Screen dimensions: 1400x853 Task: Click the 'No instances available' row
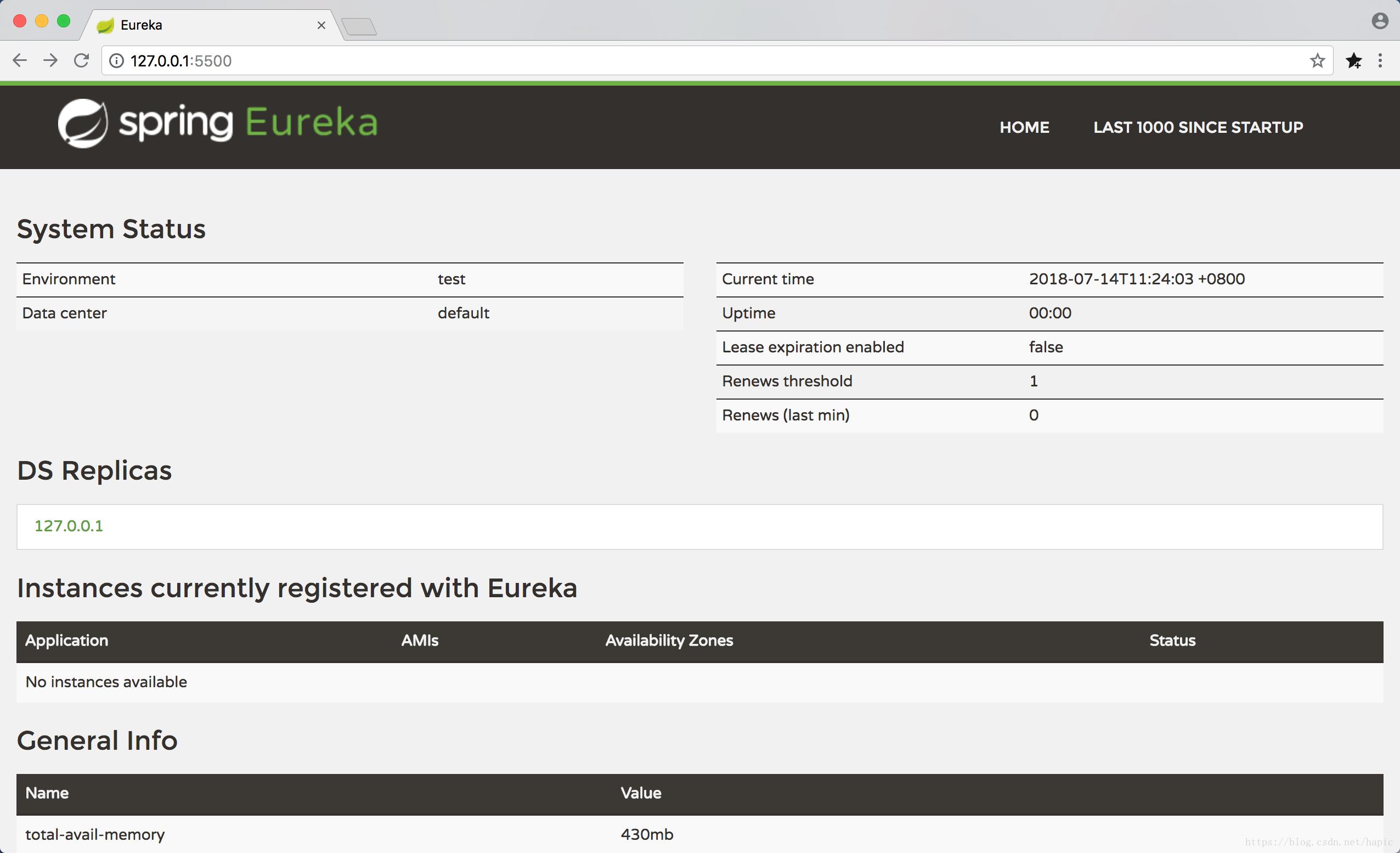pos(699,682)
